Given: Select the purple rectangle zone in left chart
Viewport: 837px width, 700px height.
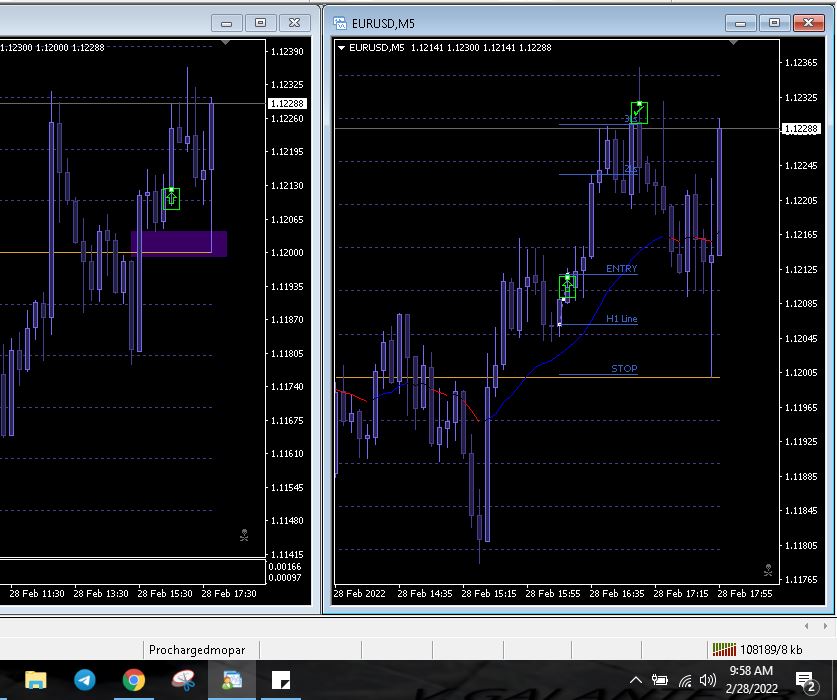Looking at the screenshot, I should 179,244.
